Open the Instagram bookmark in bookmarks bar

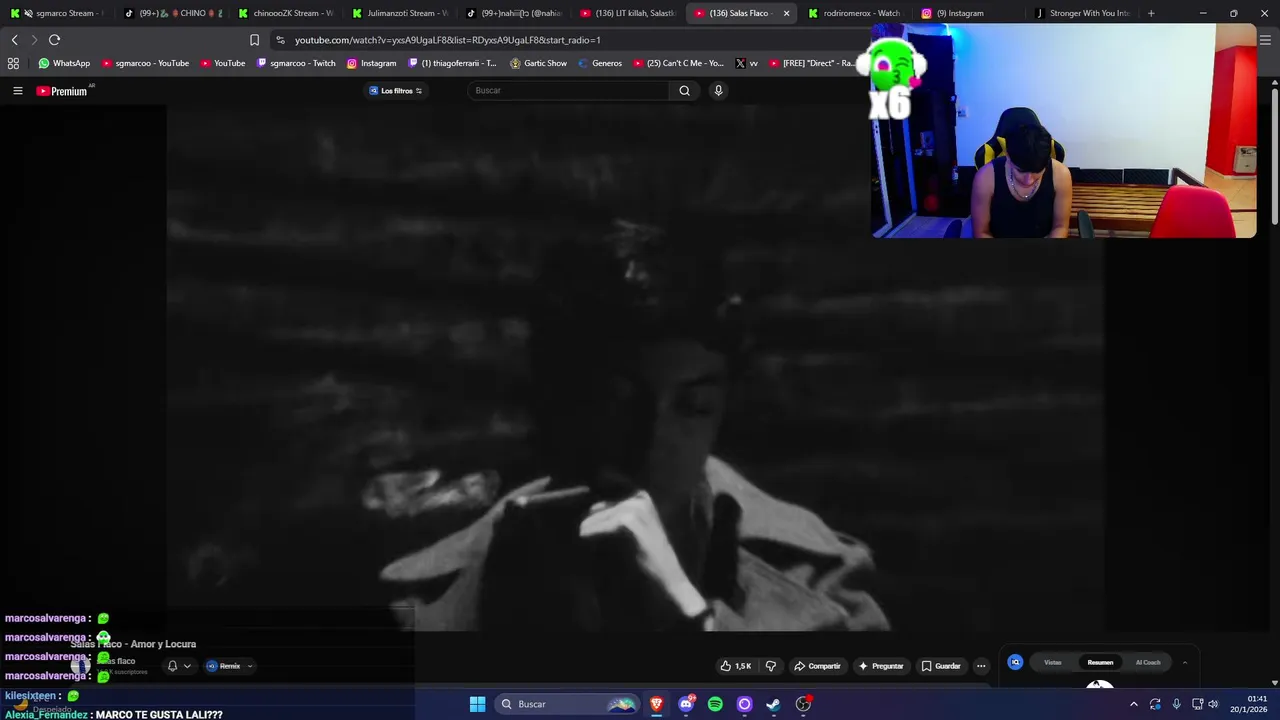[371, 63]
